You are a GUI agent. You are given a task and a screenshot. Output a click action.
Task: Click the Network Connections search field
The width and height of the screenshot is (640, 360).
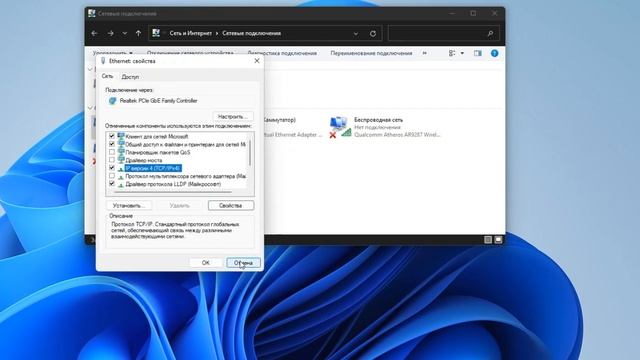click(x=444, y=33)
